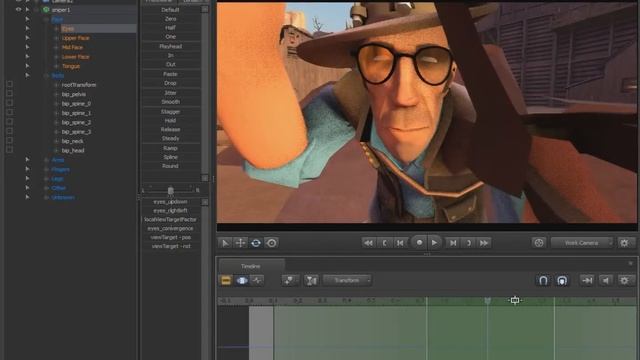This screenshot has width=640, height=360.
Task: Check the box next to bip_spine_2
Action: coord(9,122)
